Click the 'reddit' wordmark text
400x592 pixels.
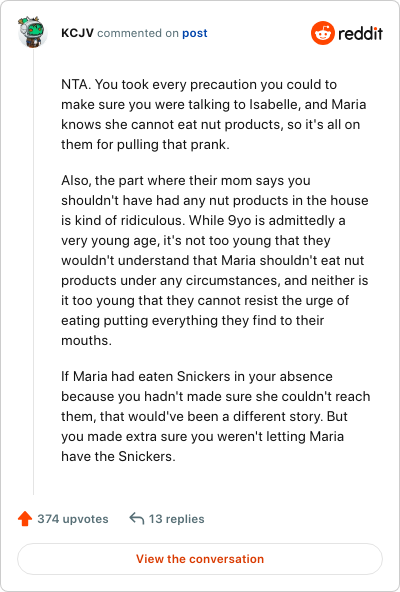(x=360, y=34)
